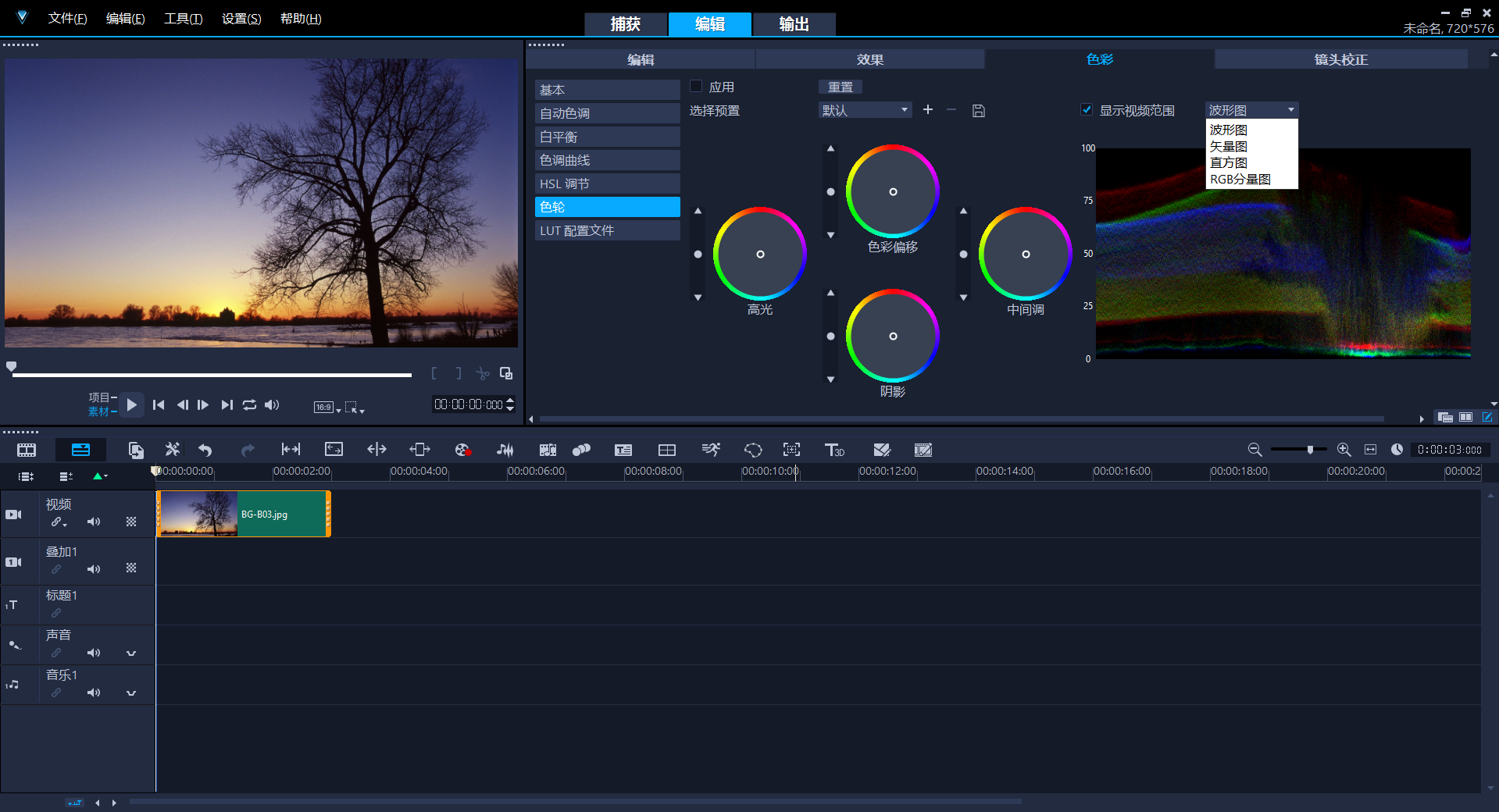Uncheck 显示视频范围 checkbox
Image resolution: width=1499 pixels, height=812 pixels.
coord(1087,110)
